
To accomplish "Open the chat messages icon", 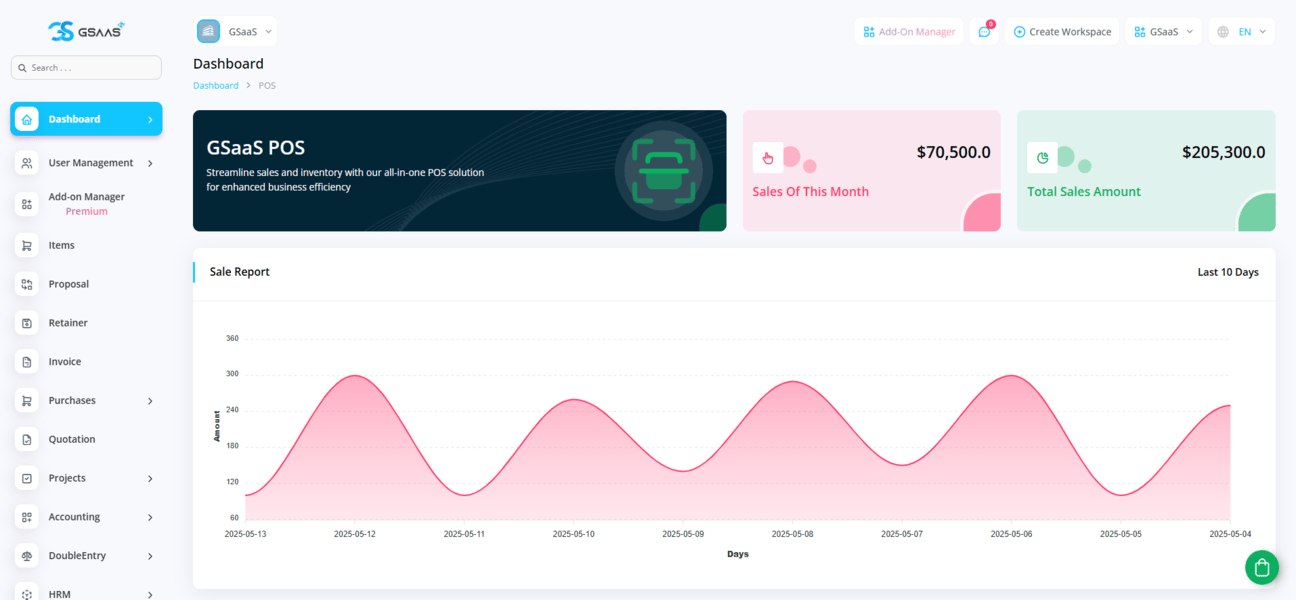I will (984, 32).
